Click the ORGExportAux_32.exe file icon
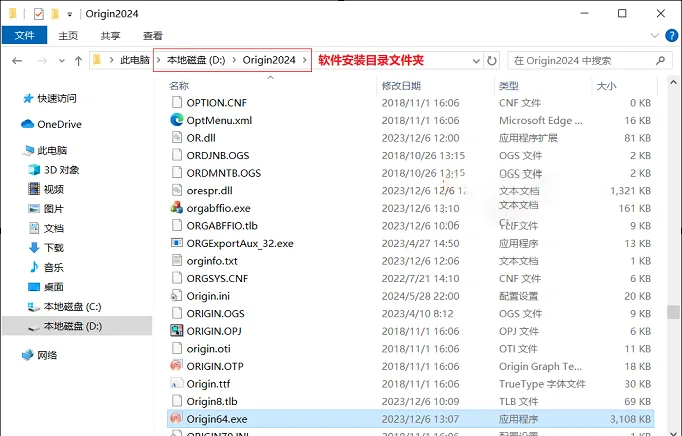This screenshot has height=436, width=682. tap(177, 243)
